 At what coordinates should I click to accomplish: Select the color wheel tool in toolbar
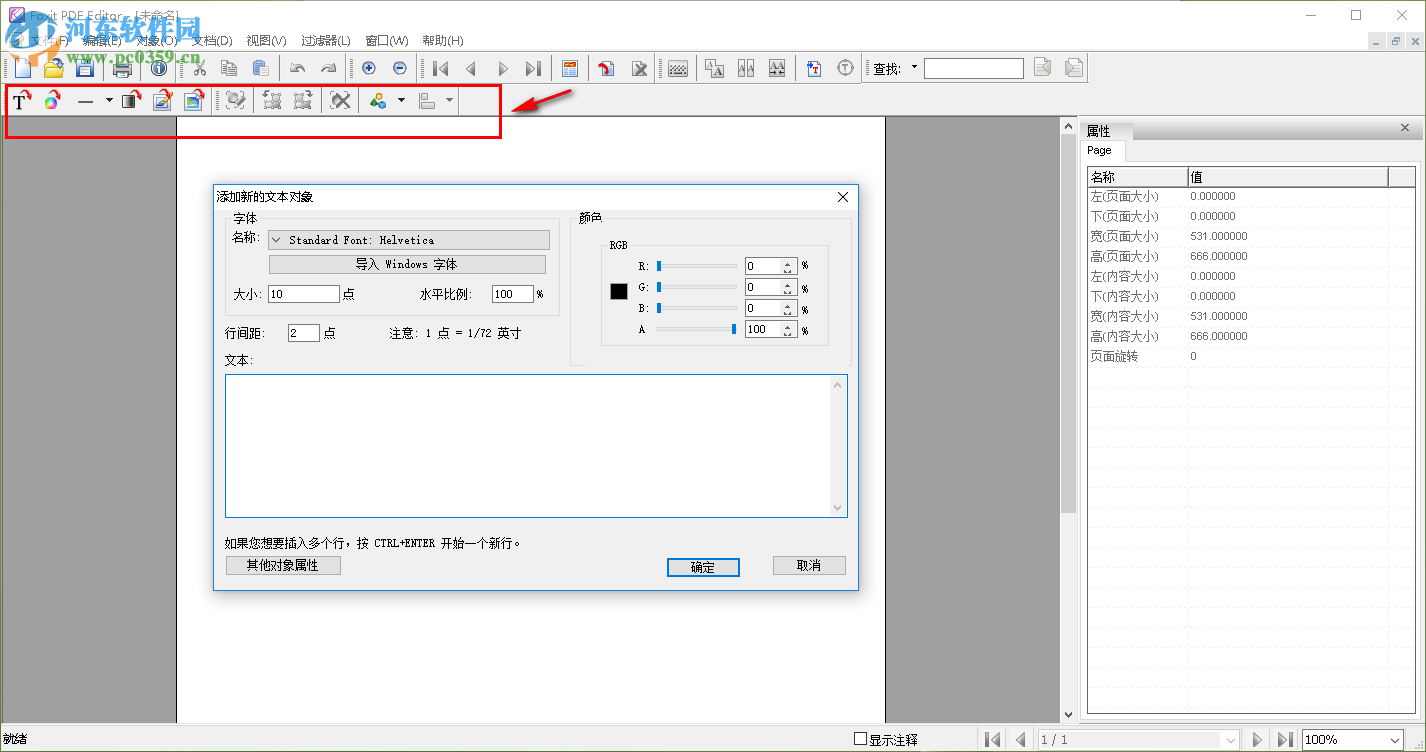(x=52, y=99)
